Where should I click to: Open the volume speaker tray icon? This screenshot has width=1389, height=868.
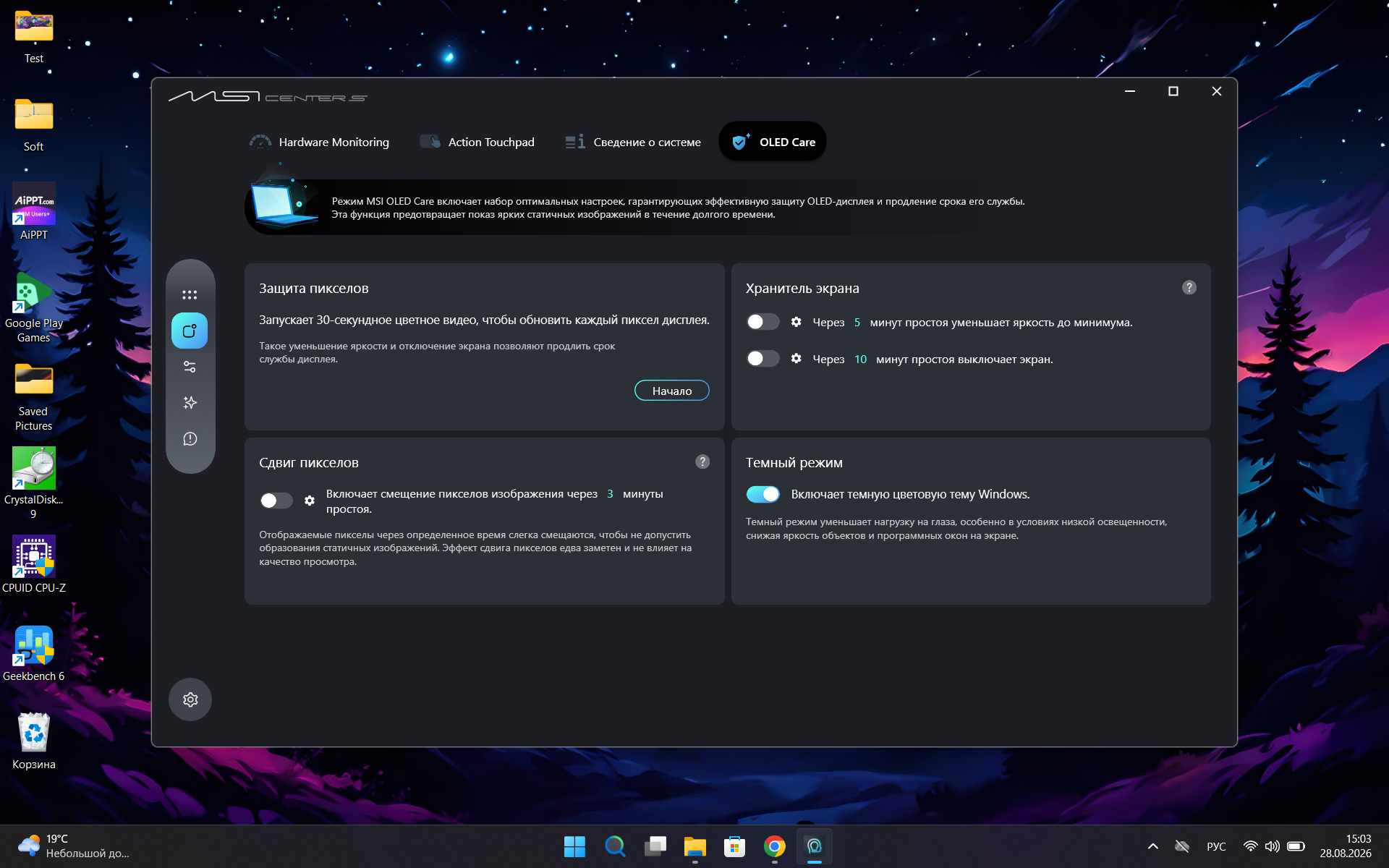pos(1273,846)
